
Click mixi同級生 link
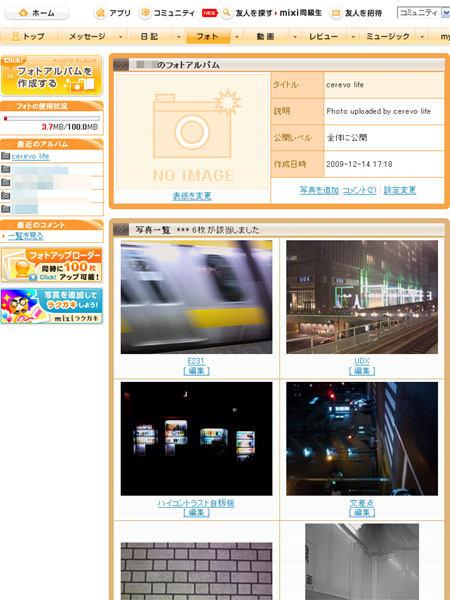coord(300,13)
